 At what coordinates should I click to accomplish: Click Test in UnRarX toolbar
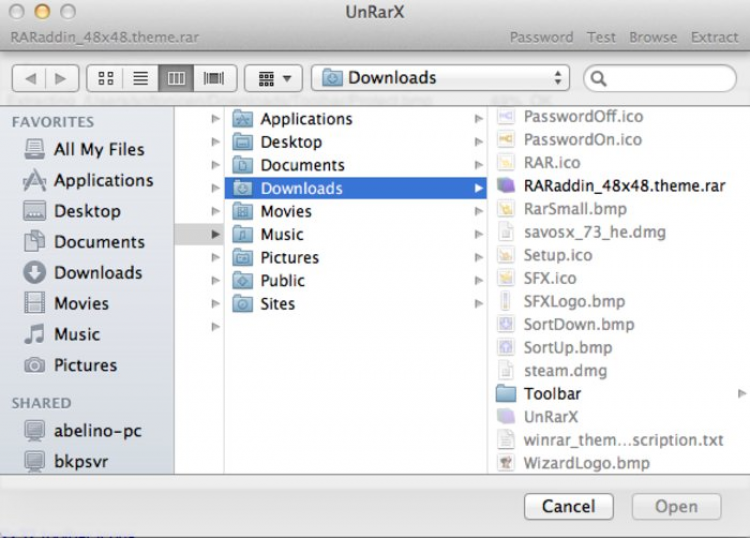tap(601, 37)
